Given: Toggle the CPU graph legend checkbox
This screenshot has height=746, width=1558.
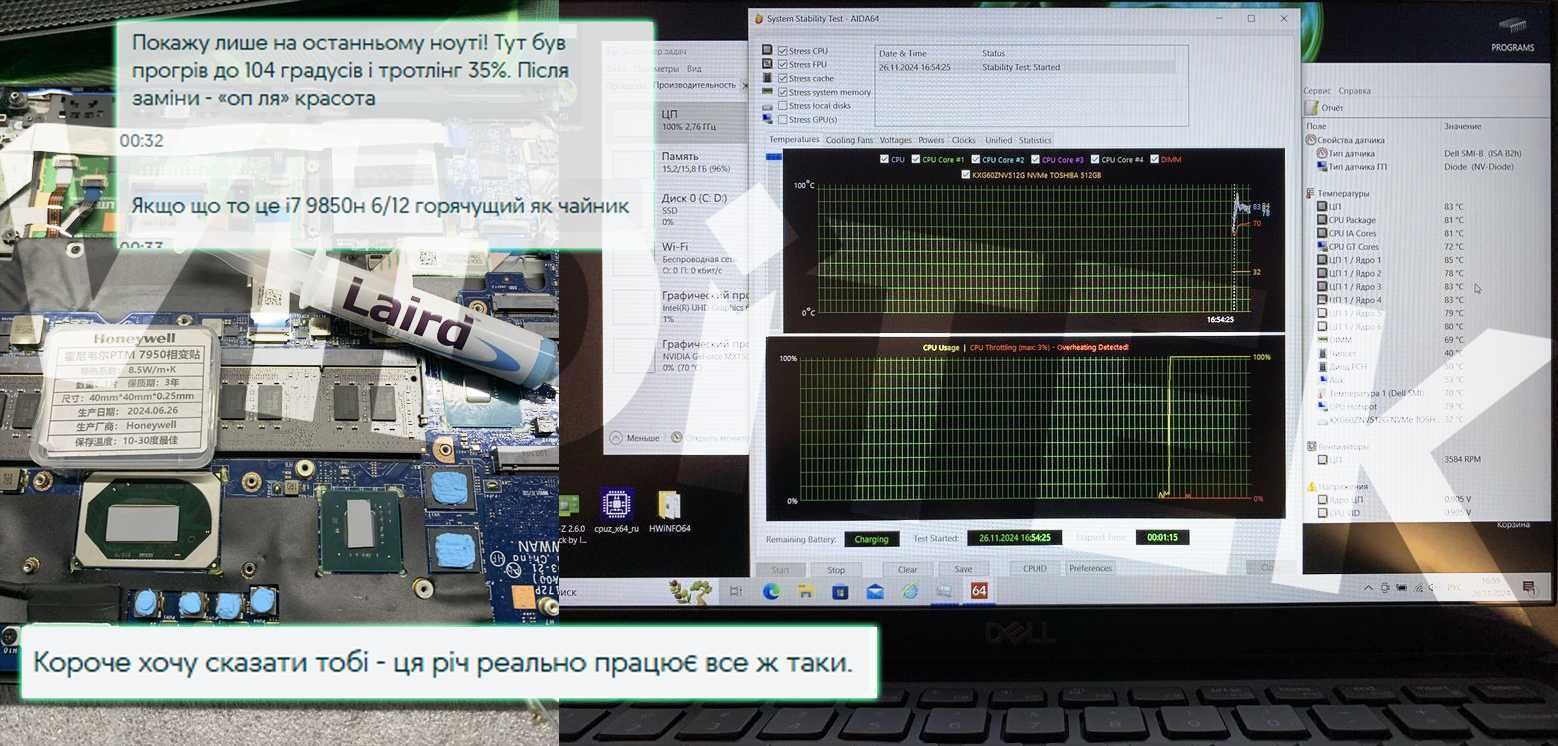Looking at the screenshot, I should [884, 159].
